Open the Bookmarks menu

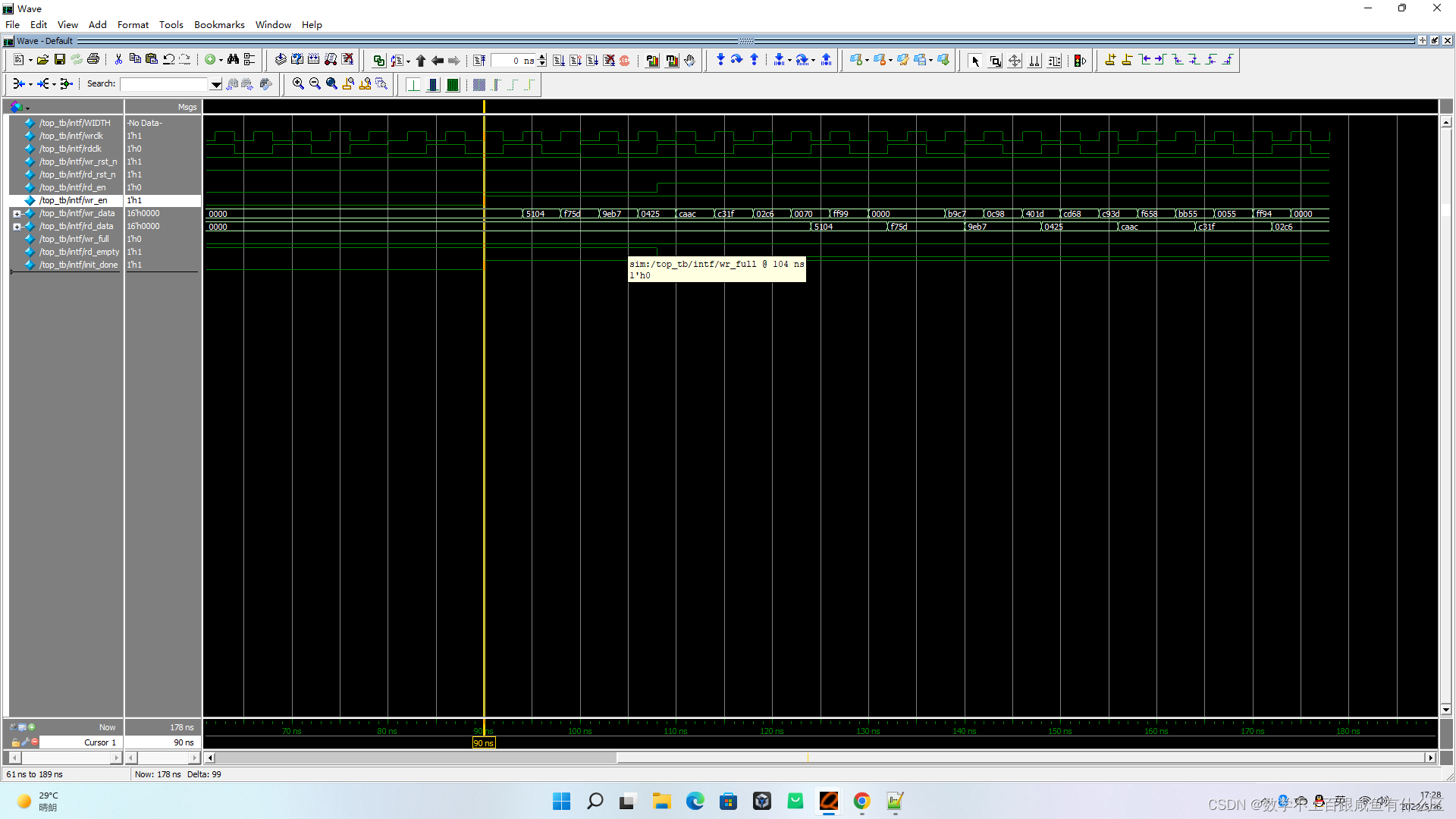(x=219, y=24)
